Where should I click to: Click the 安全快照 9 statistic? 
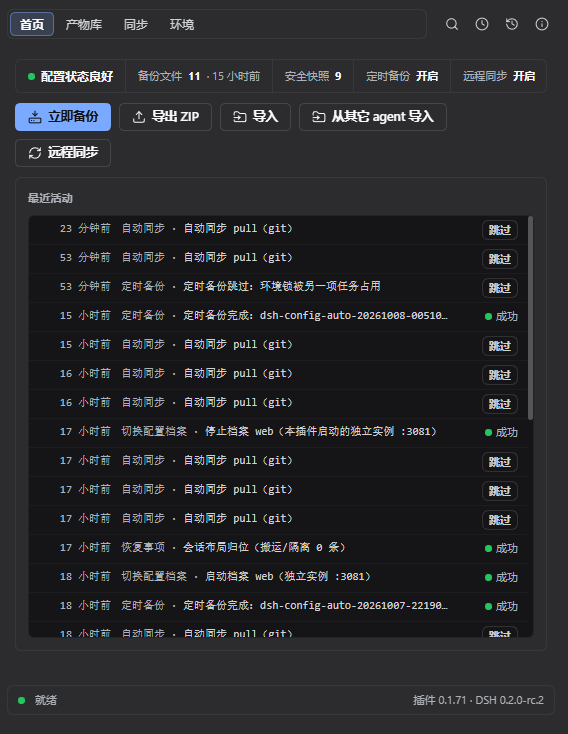pyautogui.click(x=313, y=76)
